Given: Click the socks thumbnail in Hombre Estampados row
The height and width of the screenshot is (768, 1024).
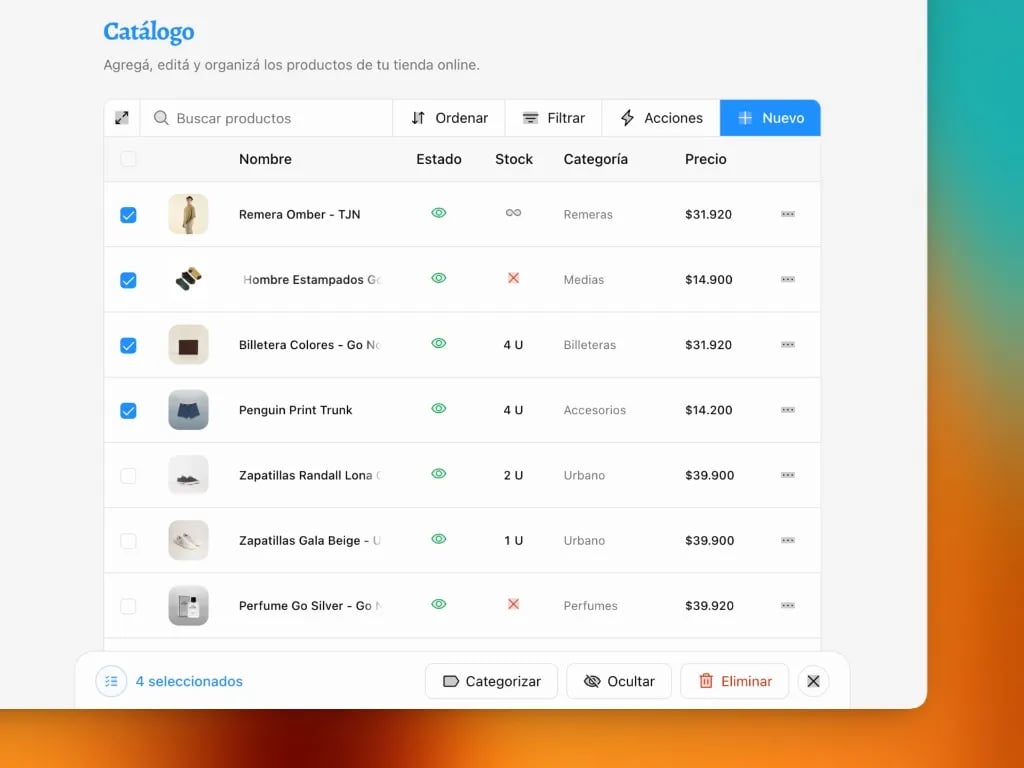Looking at the screenshot, I should pos(188,280).
